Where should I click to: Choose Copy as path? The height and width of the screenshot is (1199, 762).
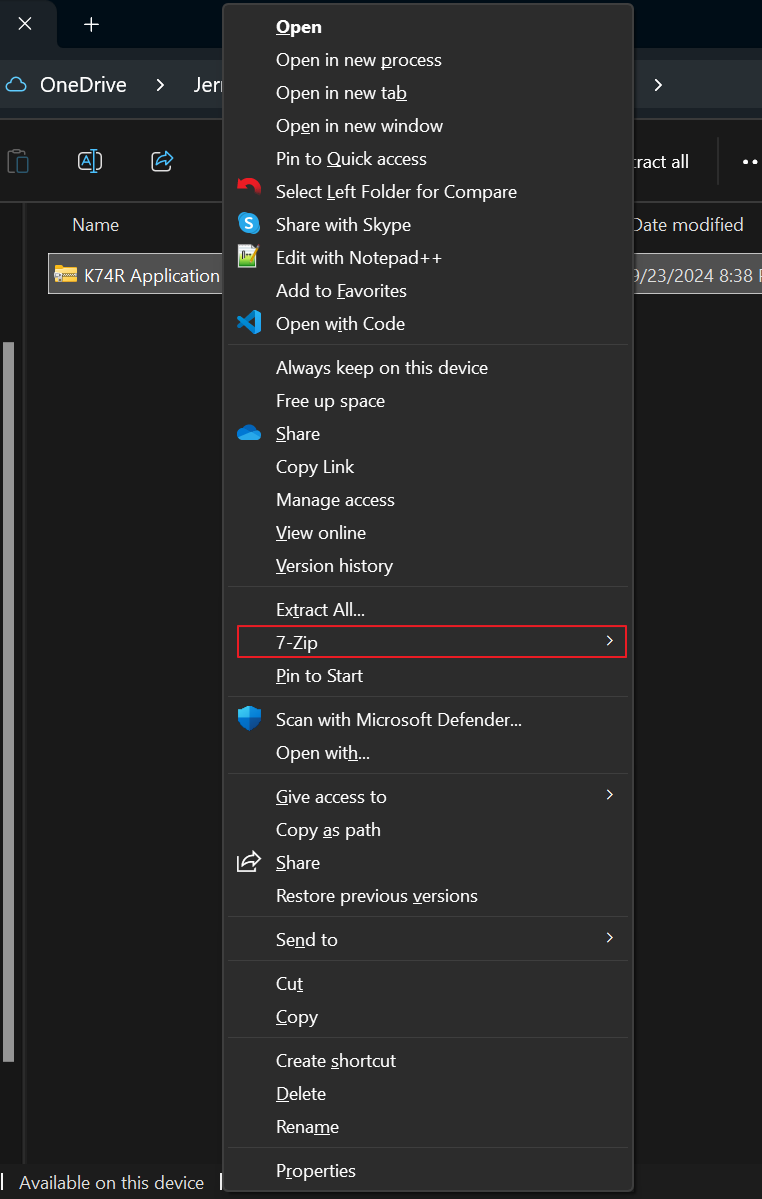click(328, 829)
